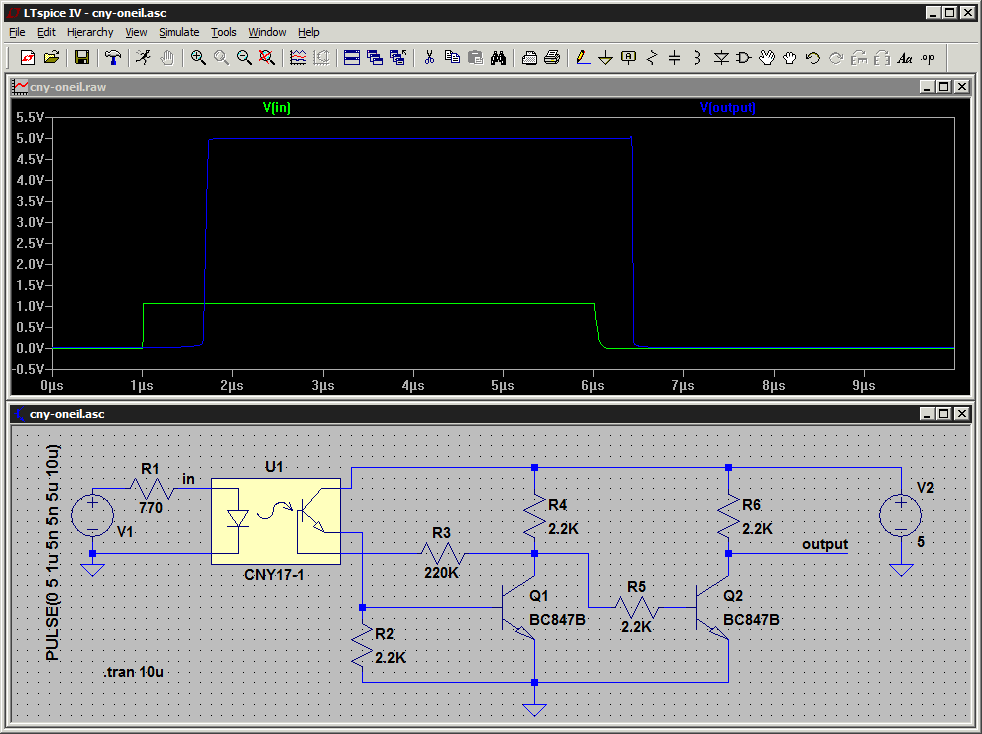Screen dimensions: 982x734
Task: Place a Ground symbol tool
Action: pos(606,58)
